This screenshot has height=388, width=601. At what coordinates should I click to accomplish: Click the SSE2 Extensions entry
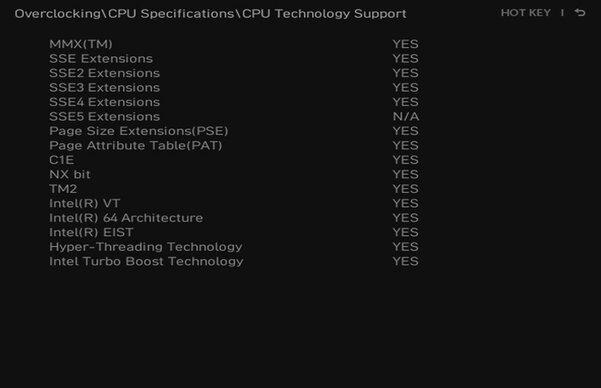[x=104, y=73]
